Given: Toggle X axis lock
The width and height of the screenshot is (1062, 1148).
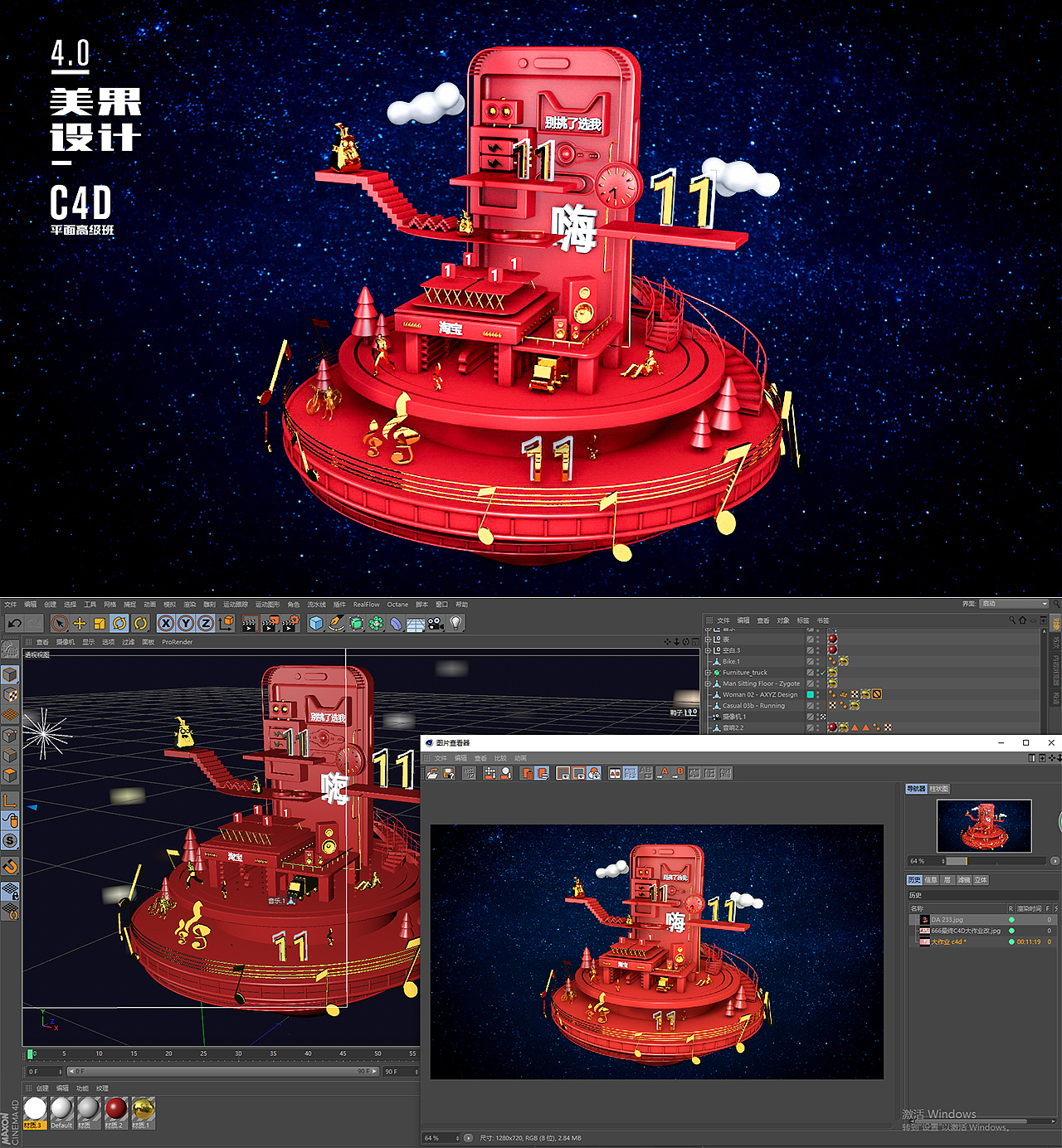Looking at the screenshot, I should pyautogui.click(x=166, y=623).
